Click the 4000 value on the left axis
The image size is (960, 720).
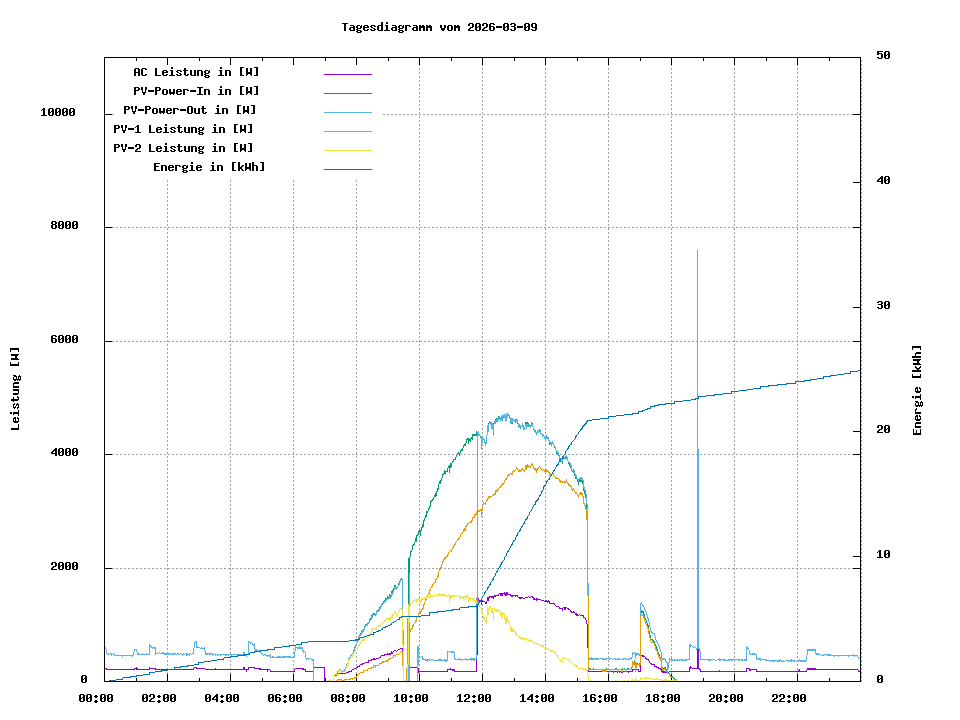click(x=65, y=454)
